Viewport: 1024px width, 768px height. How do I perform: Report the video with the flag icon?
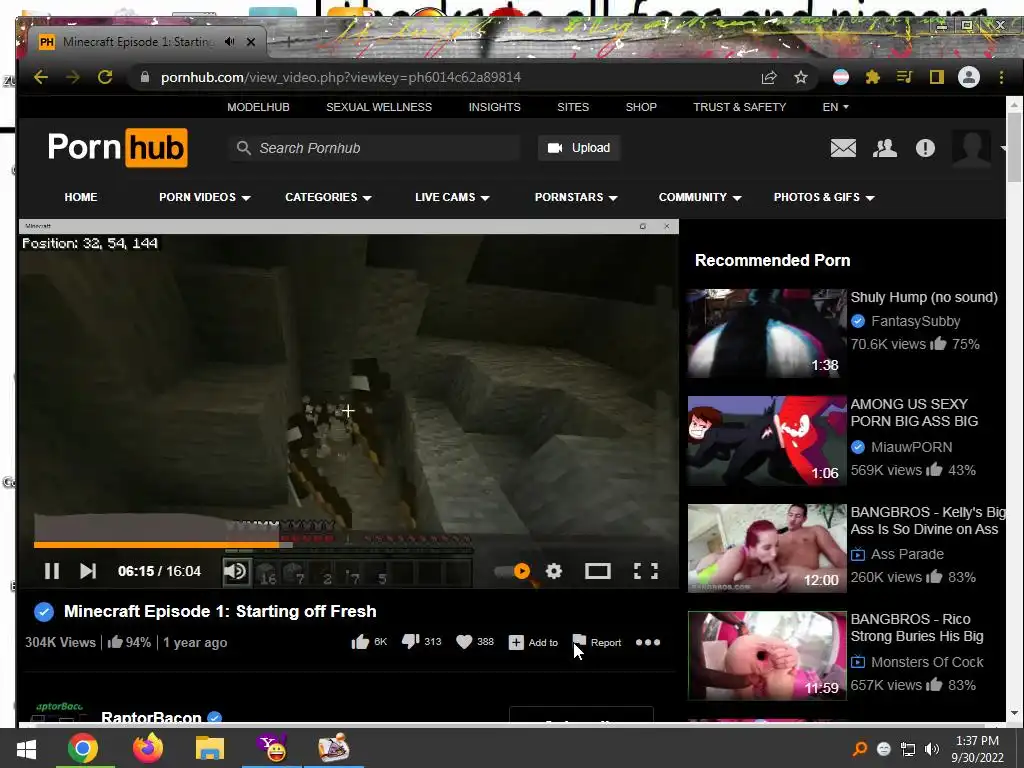(x=597, y=642)
